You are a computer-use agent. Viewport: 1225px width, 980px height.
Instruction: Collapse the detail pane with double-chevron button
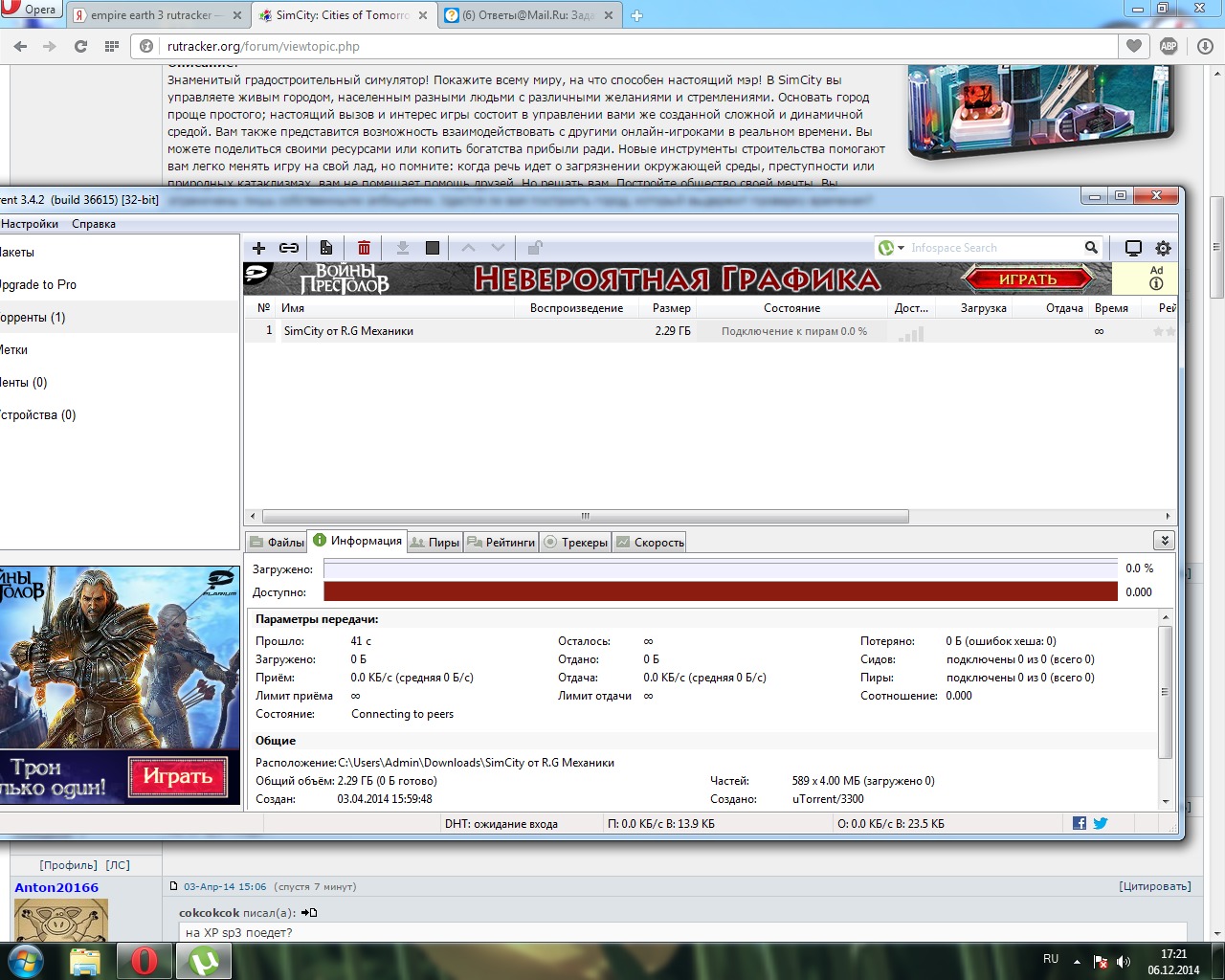pyautogui.click(x=1165, y=541)
